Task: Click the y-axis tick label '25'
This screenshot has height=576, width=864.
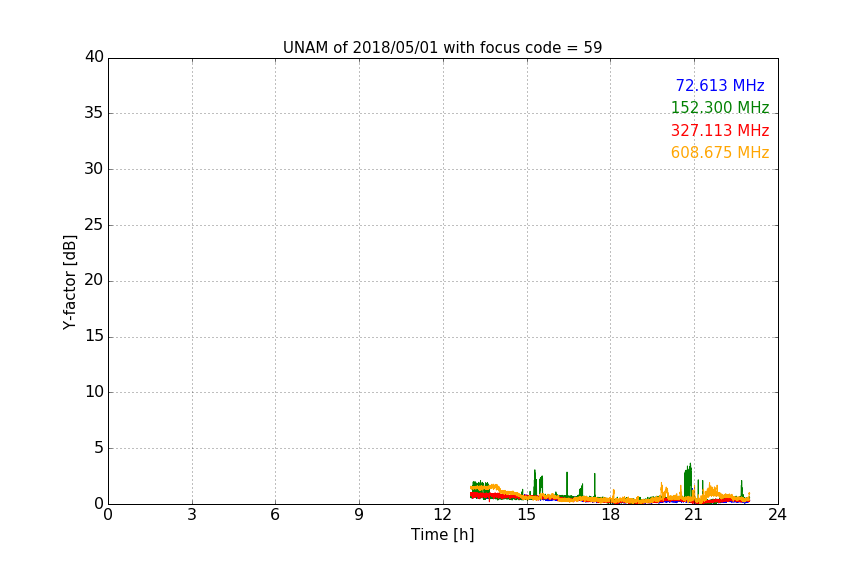Action: pyautogui.click(x=94, y=225)
